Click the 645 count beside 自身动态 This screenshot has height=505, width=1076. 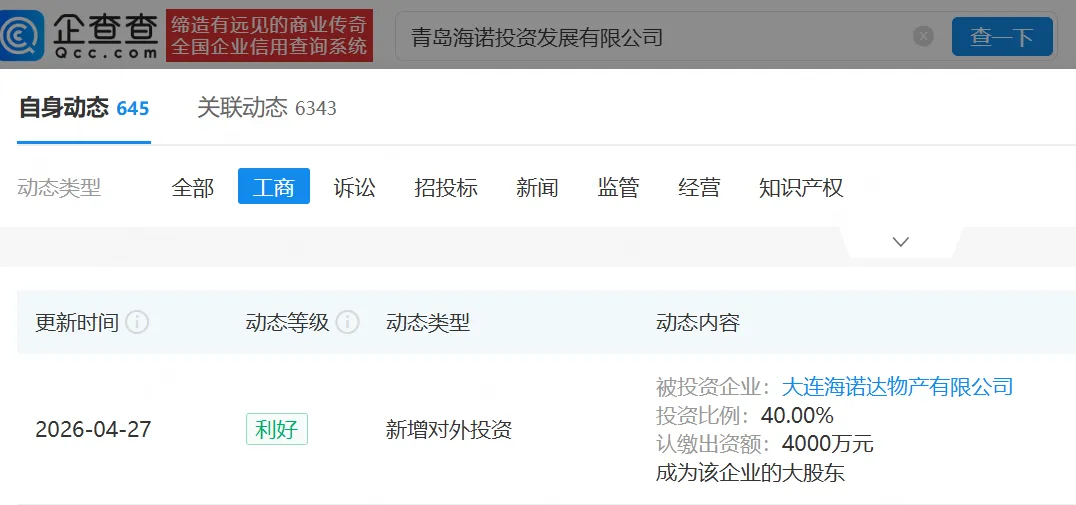click(133, 108)
